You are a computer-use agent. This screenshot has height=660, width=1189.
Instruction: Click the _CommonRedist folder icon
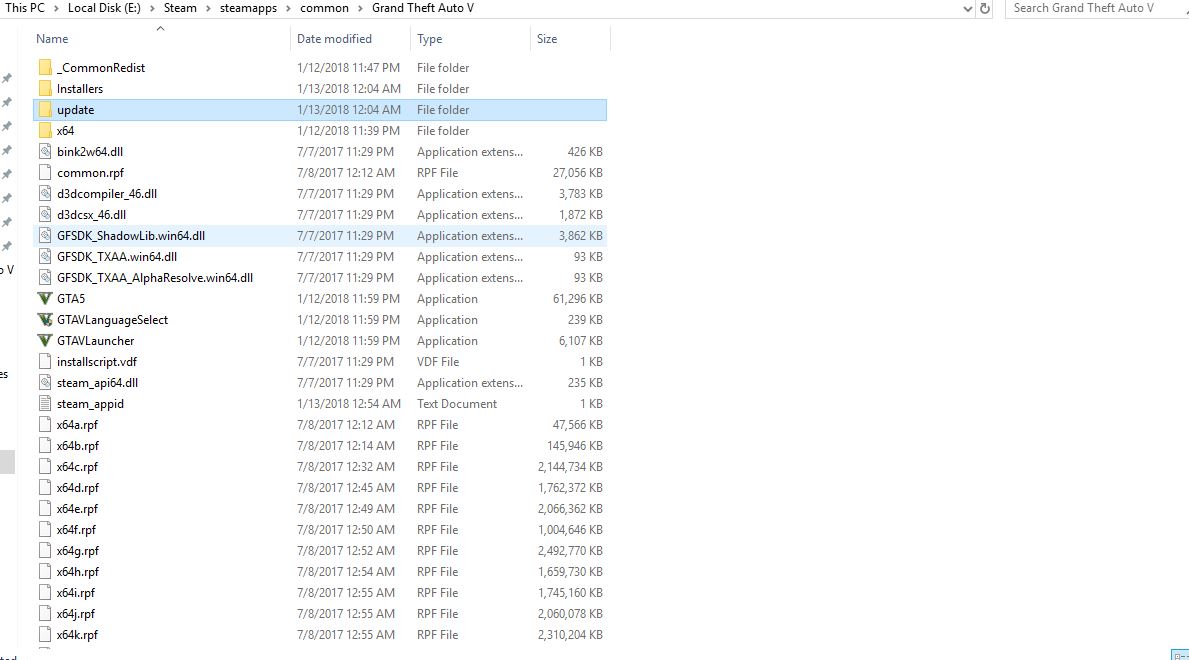45,68
